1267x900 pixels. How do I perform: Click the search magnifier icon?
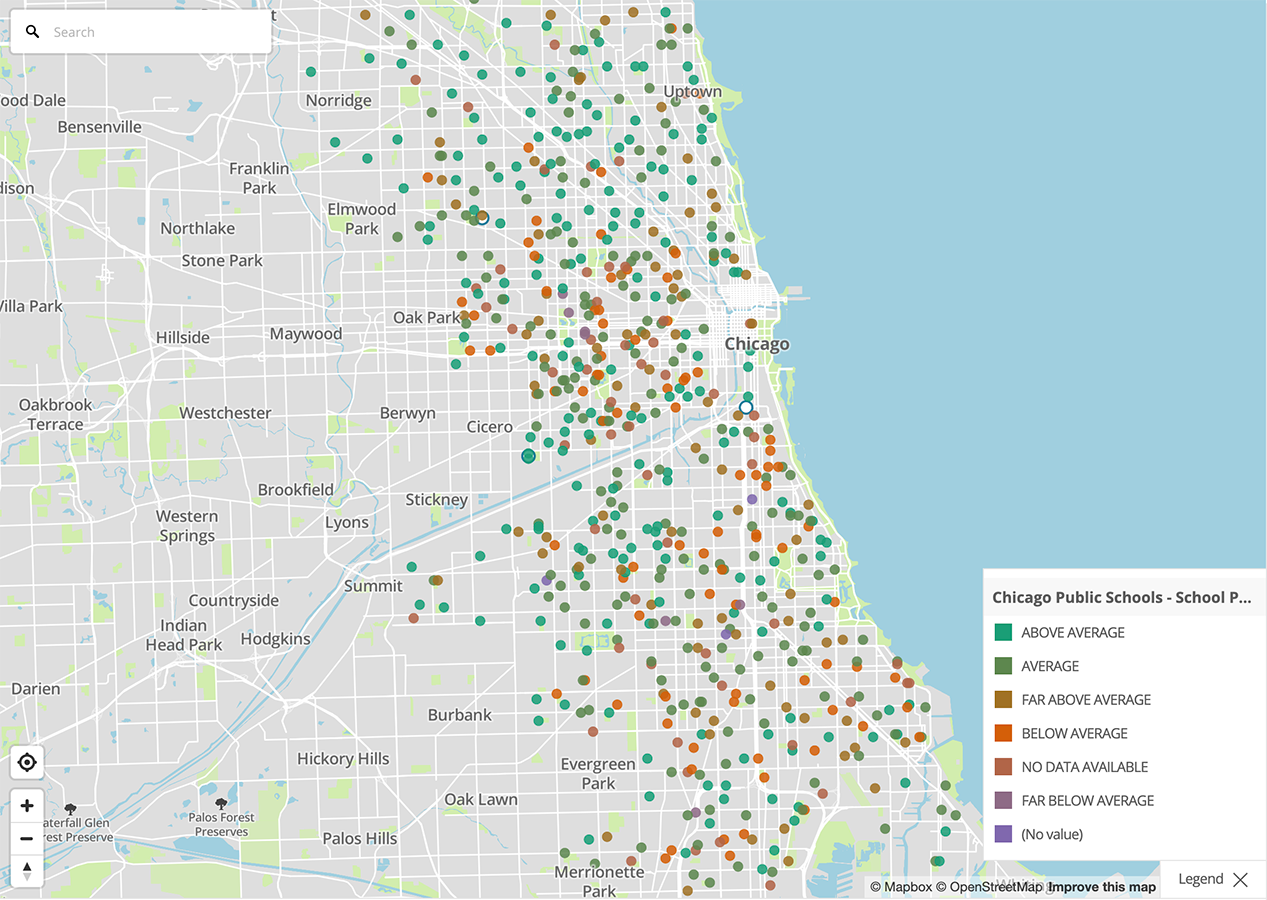[x=33, y=32]
